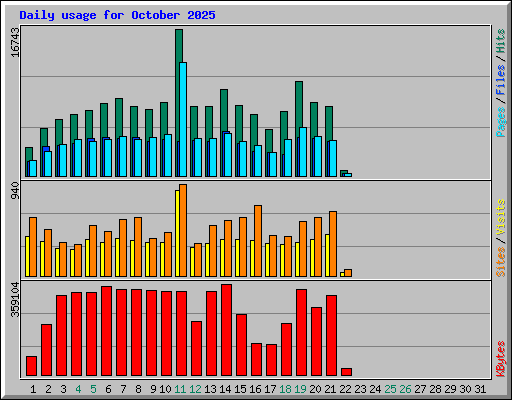Click the orange sites bar for day 21
The width and height of the screenshot is (512, 400).
tap(333, 244)
